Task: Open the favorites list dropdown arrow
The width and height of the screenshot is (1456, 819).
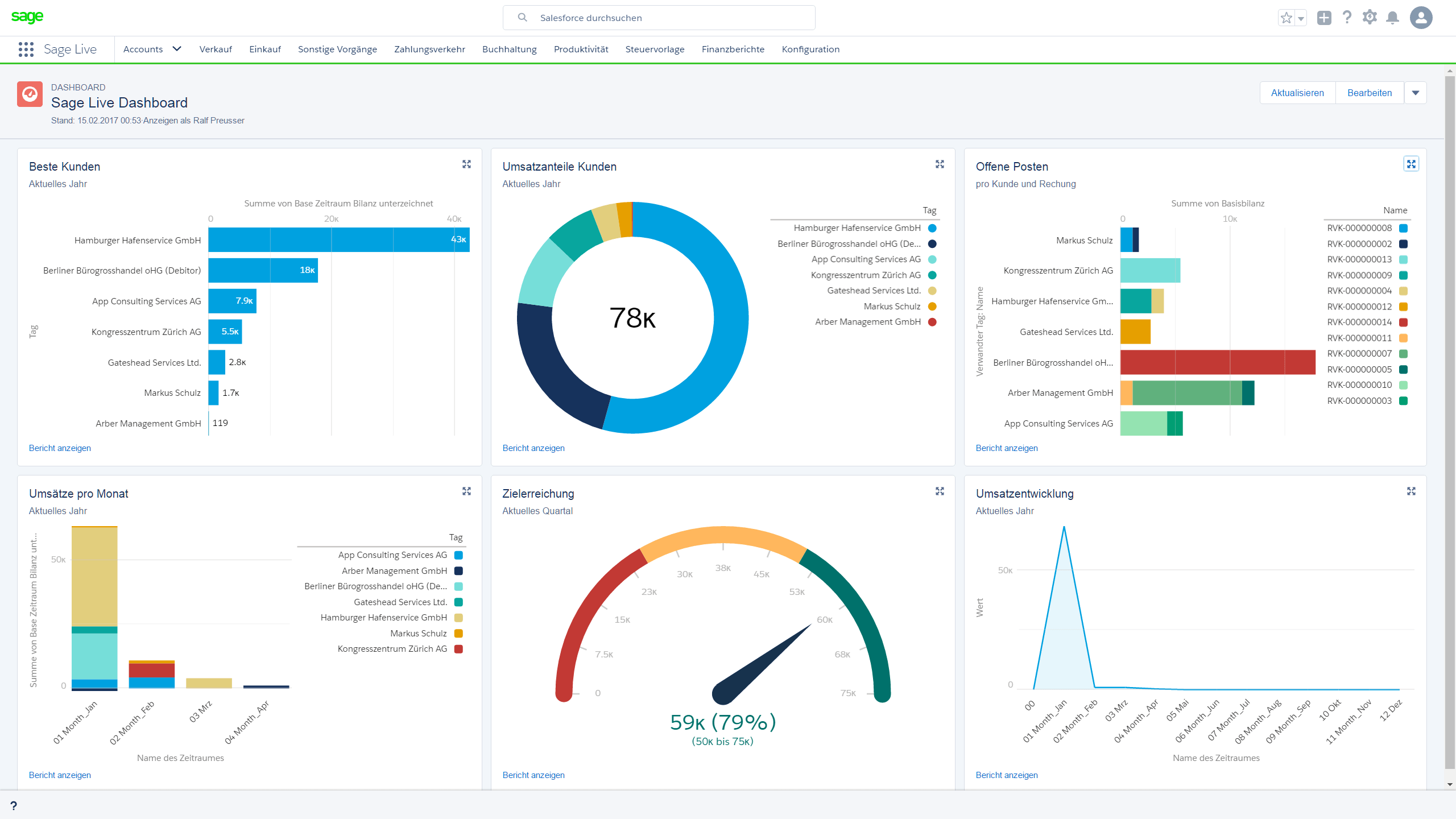Action: [x=1301, y=18]
